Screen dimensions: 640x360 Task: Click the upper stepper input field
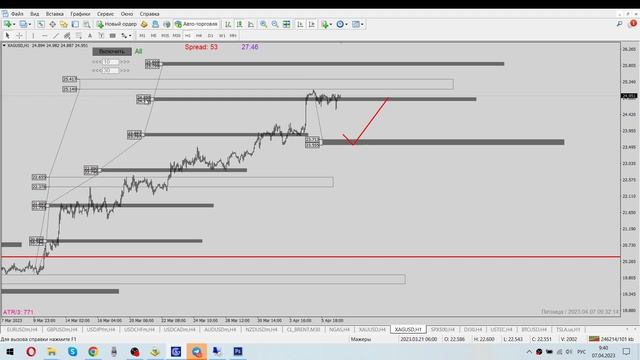pos(110,62)
